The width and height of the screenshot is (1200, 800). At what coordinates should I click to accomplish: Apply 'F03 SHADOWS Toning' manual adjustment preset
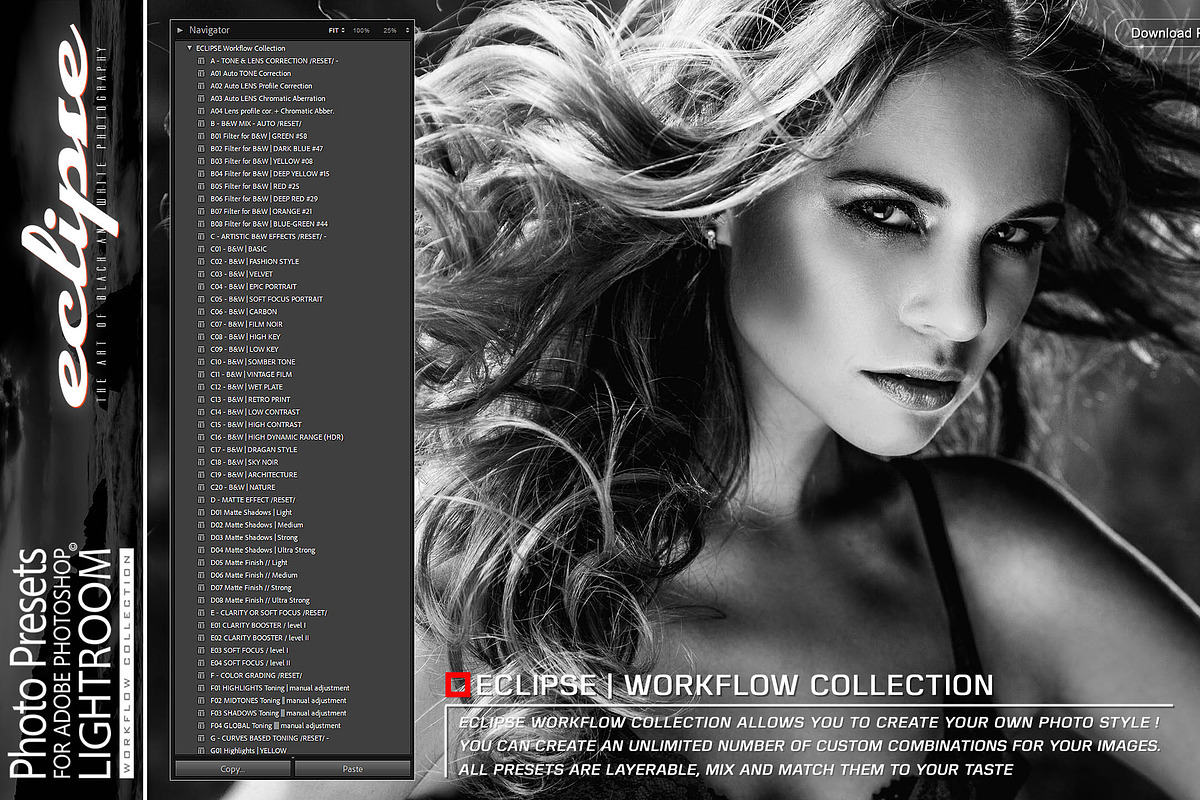pos(278,713)
